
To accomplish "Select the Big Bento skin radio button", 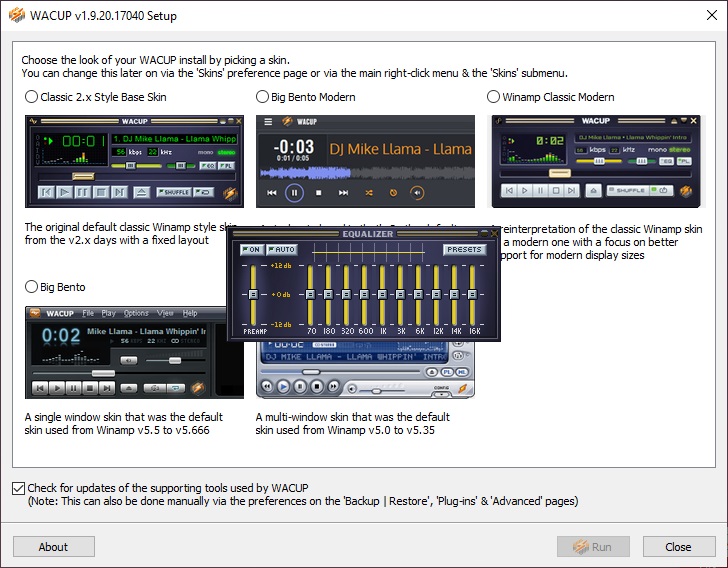I will point(32,287).
